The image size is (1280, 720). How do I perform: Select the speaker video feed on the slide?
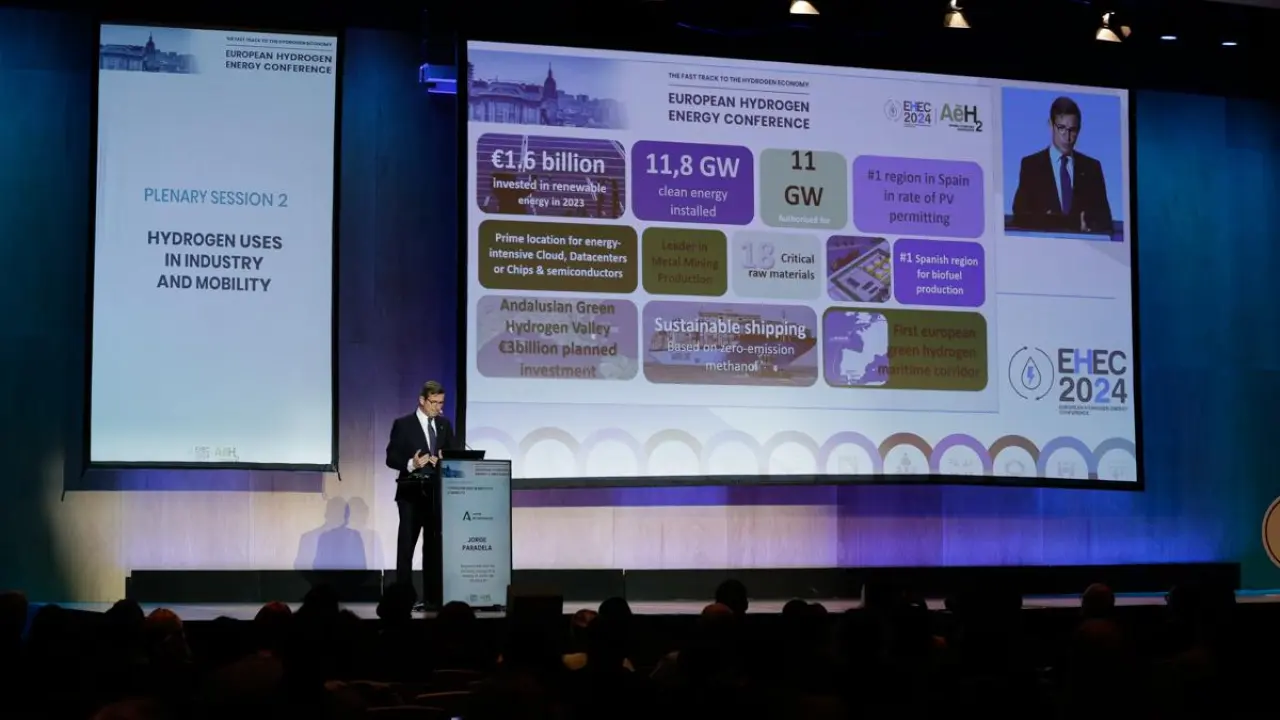(x=1061, y=163)
